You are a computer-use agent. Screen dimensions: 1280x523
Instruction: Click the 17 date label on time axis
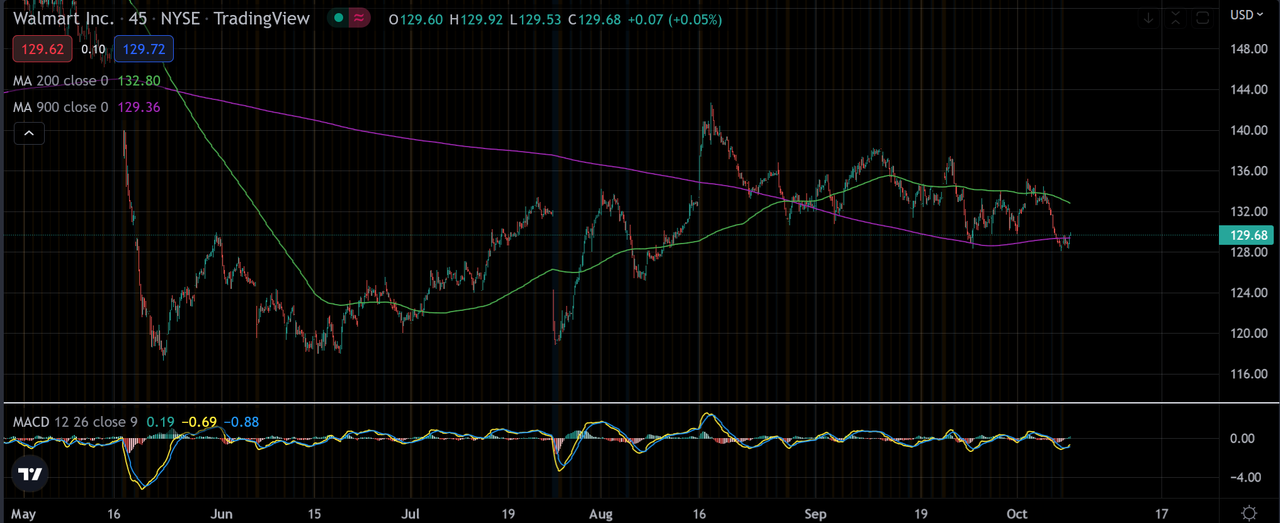click(x=1161, y=512)
